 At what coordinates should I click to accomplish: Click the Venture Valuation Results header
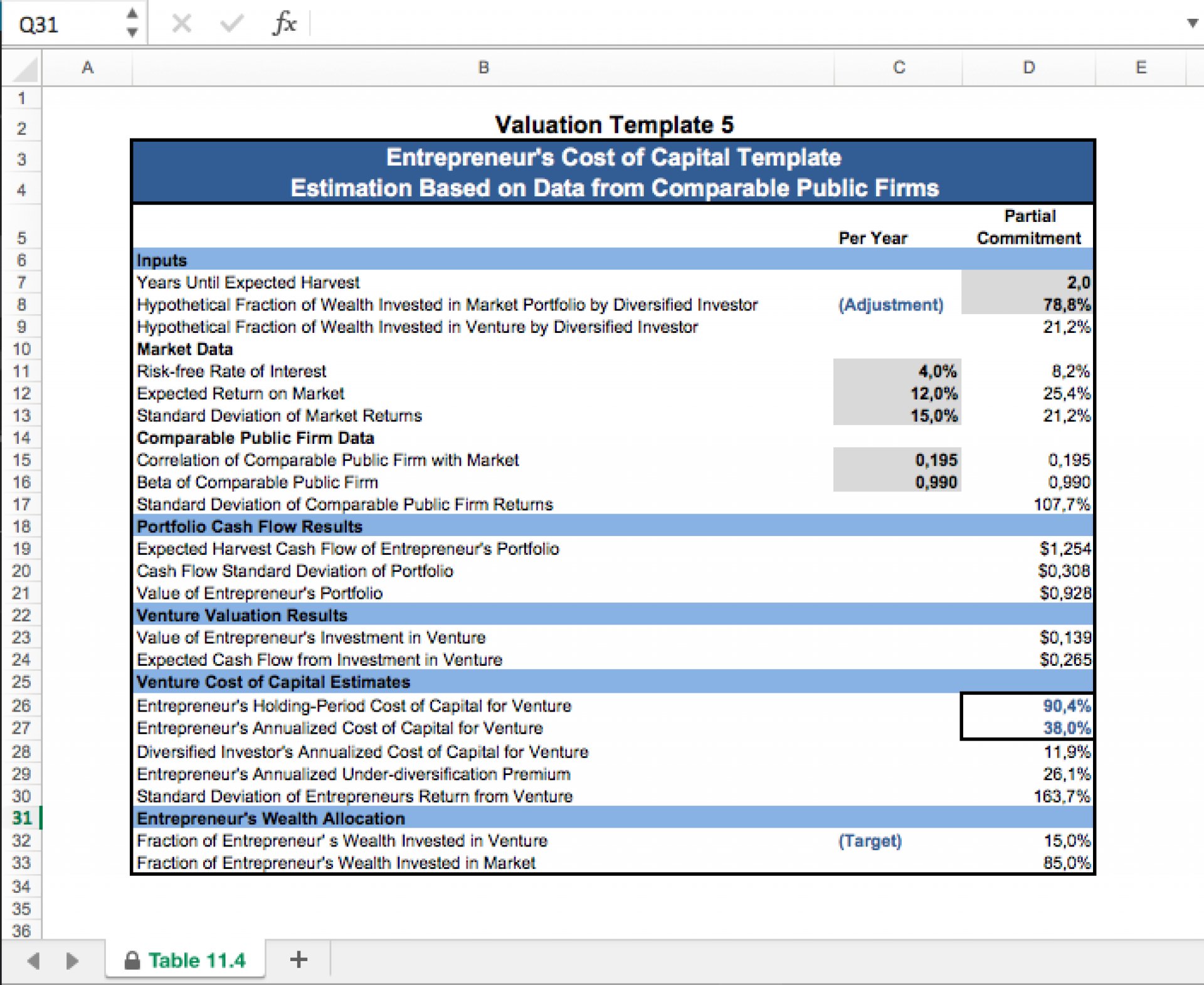click(x=613, y=615)
